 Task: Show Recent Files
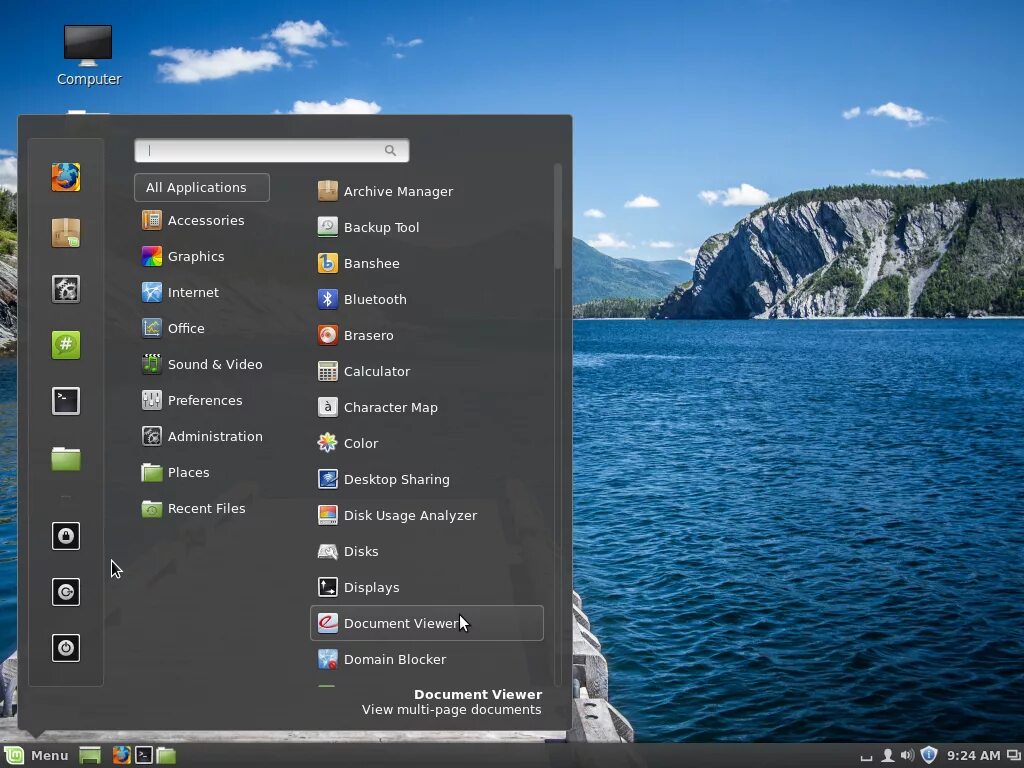[x=206, y=508]
